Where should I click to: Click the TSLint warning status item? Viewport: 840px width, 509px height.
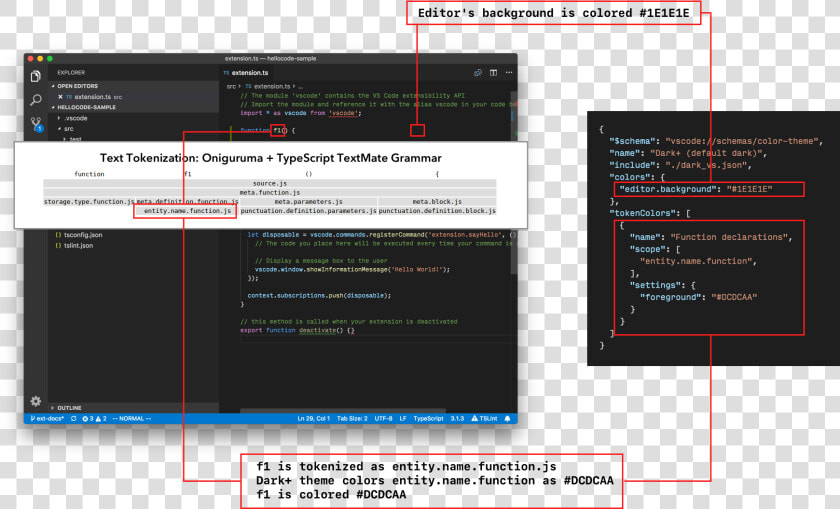(x=484, y=418)
